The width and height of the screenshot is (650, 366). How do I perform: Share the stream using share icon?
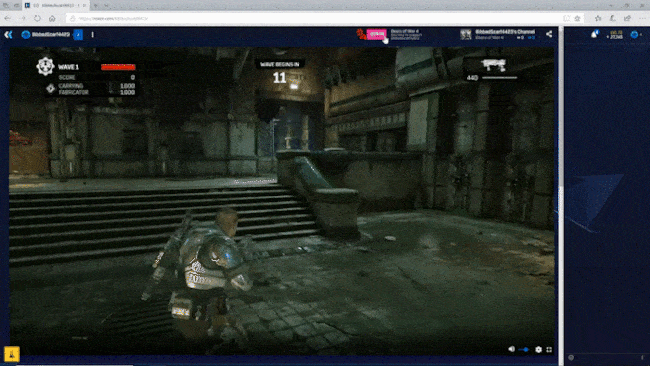tap(549, 34)
